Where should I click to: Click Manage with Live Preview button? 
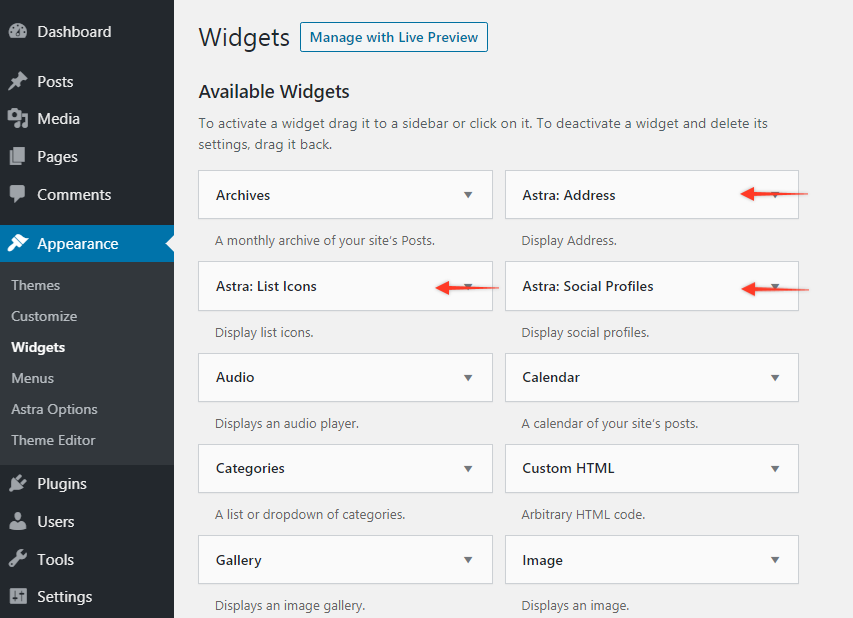(394, 38)
